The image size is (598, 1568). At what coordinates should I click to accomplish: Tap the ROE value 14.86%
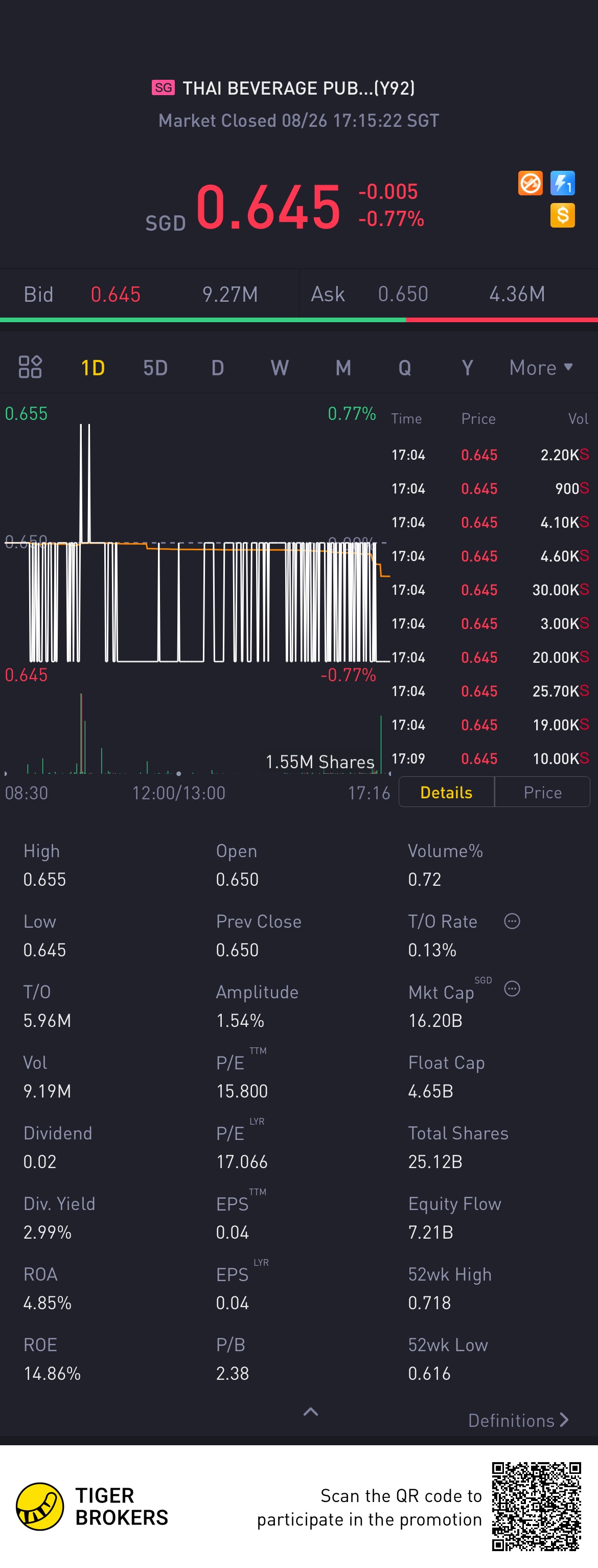click(52, 1373)
